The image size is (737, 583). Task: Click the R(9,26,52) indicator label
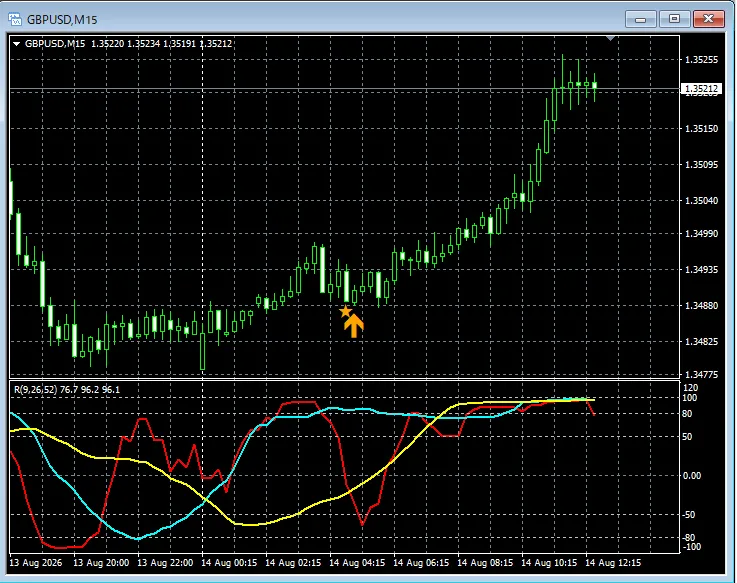(x=35, y=390)
